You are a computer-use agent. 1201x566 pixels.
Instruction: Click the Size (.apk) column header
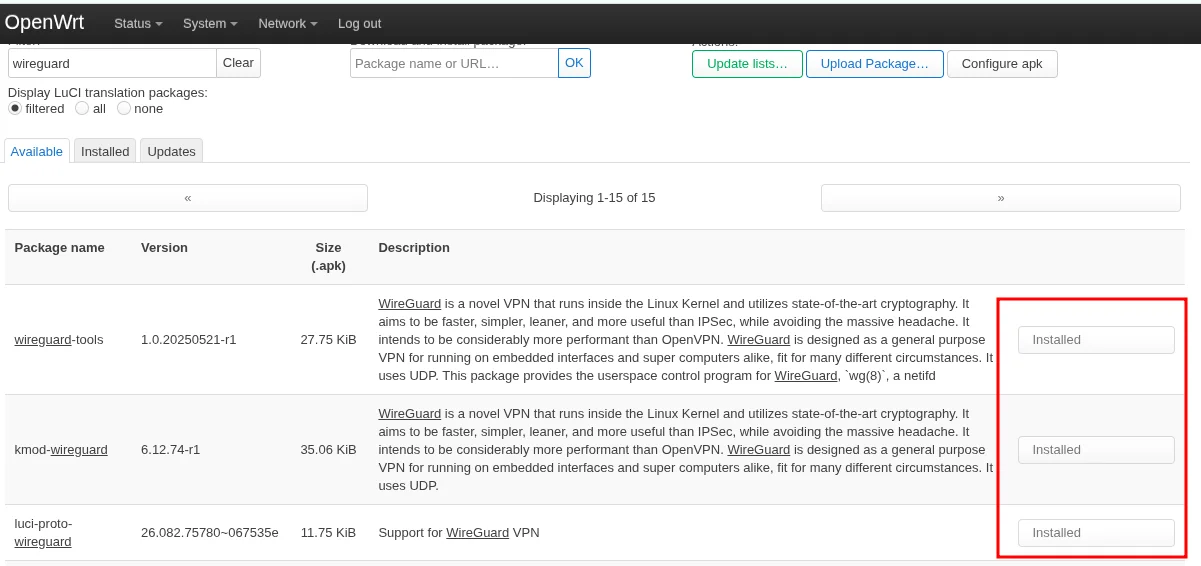[328, 257]
